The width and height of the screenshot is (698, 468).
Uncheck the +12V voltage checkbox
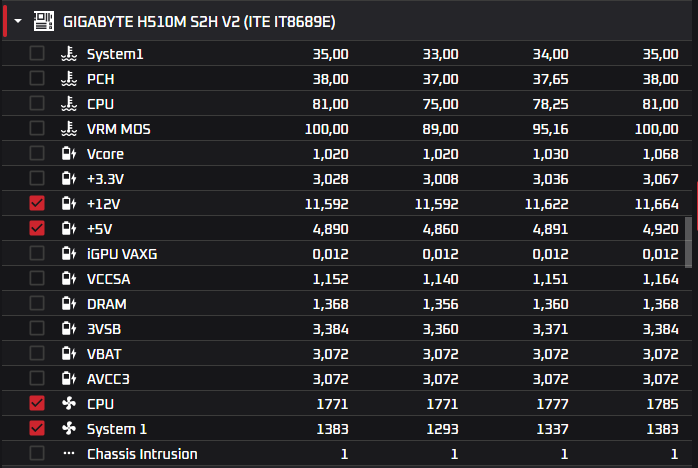point(37,203)
